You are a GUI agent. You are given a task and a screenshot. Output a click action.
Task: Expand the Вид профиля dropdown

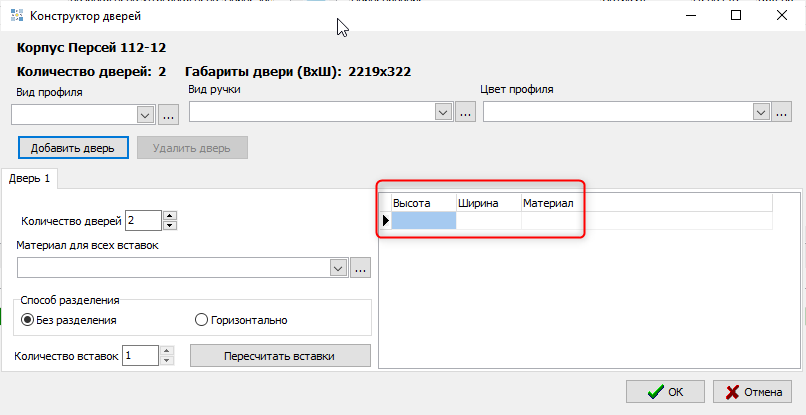click(145, 115)
